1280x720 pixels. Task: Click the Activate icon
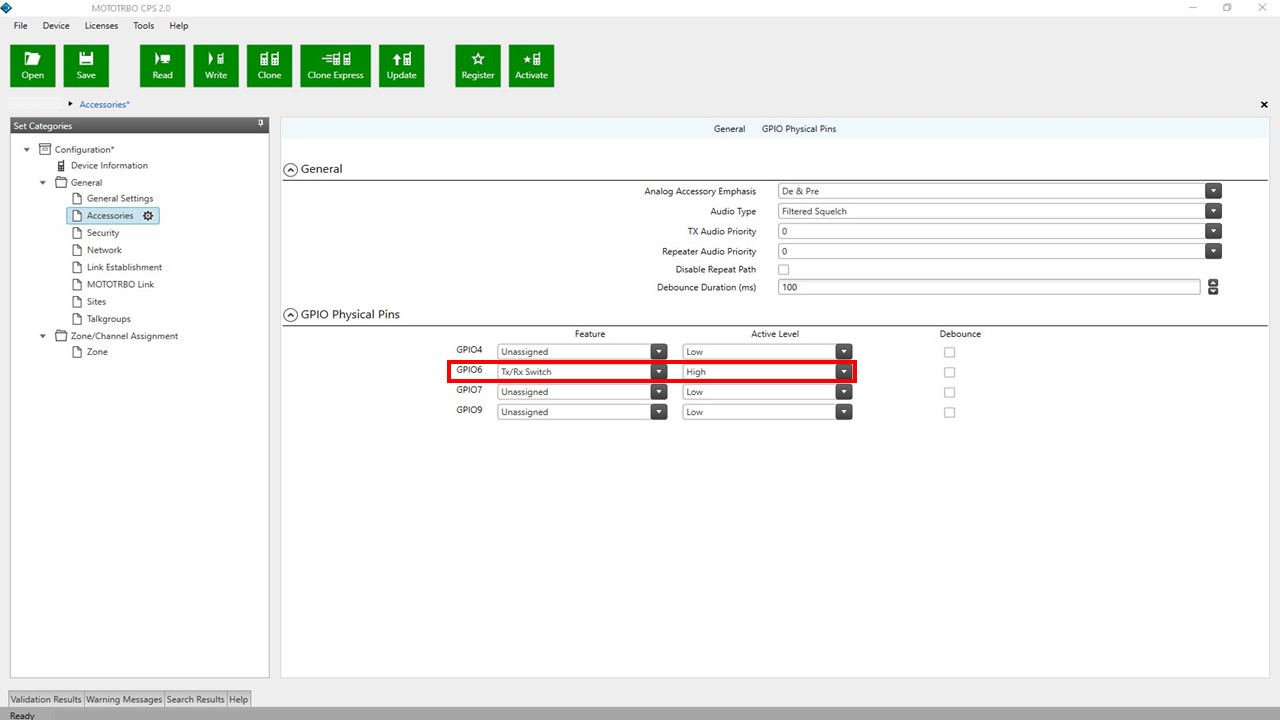[x=531, y=65]
